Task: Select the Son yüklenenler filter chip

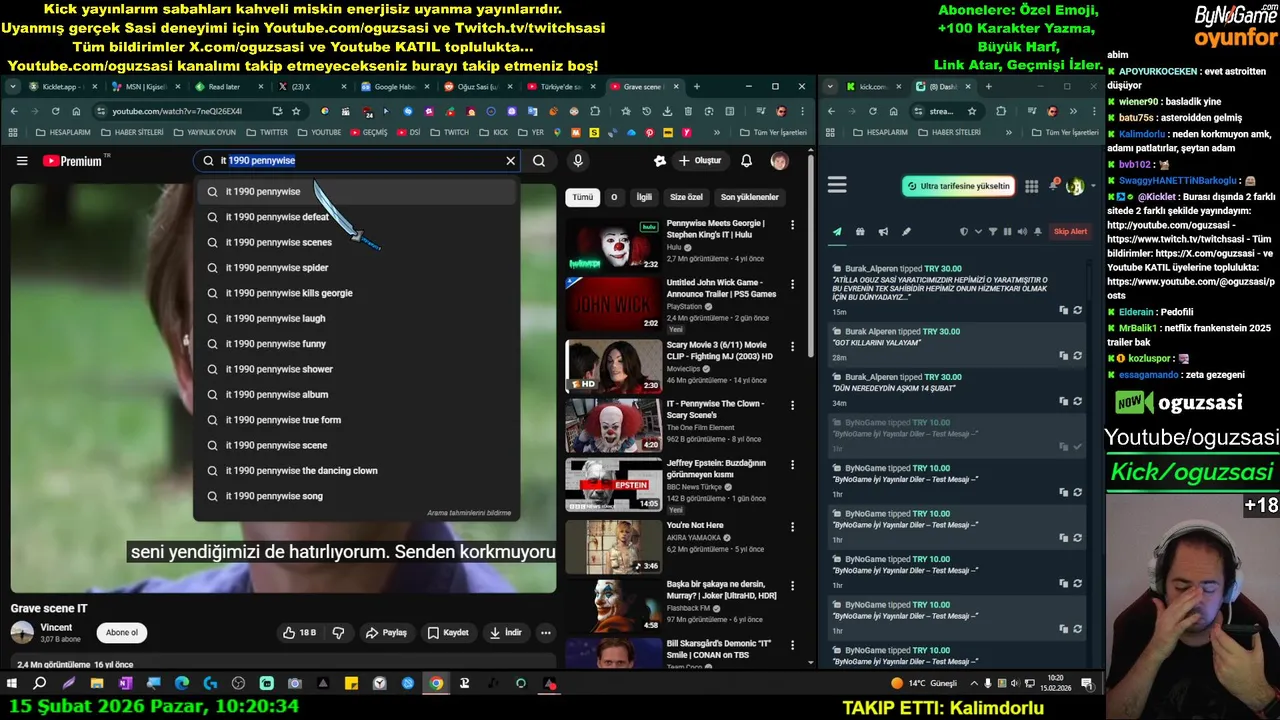Action: (x=750, y=197)
